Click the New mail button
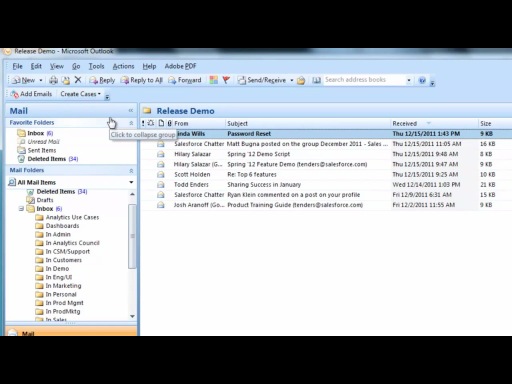 click(x=23, y=80)
